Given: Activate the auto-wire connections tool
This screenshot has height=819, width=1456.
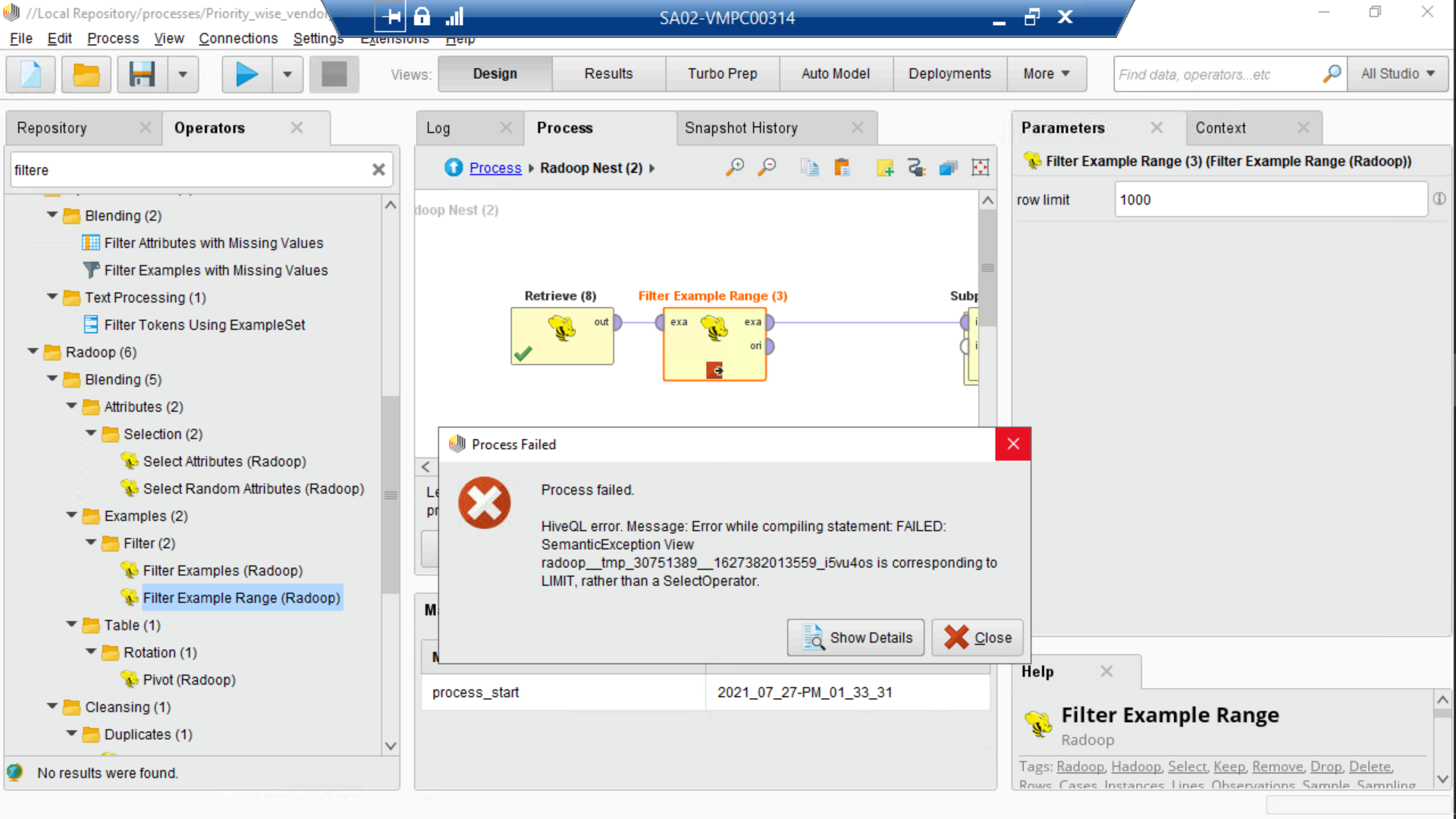Looking at the screenshot, I should click(x=916, y=168).
